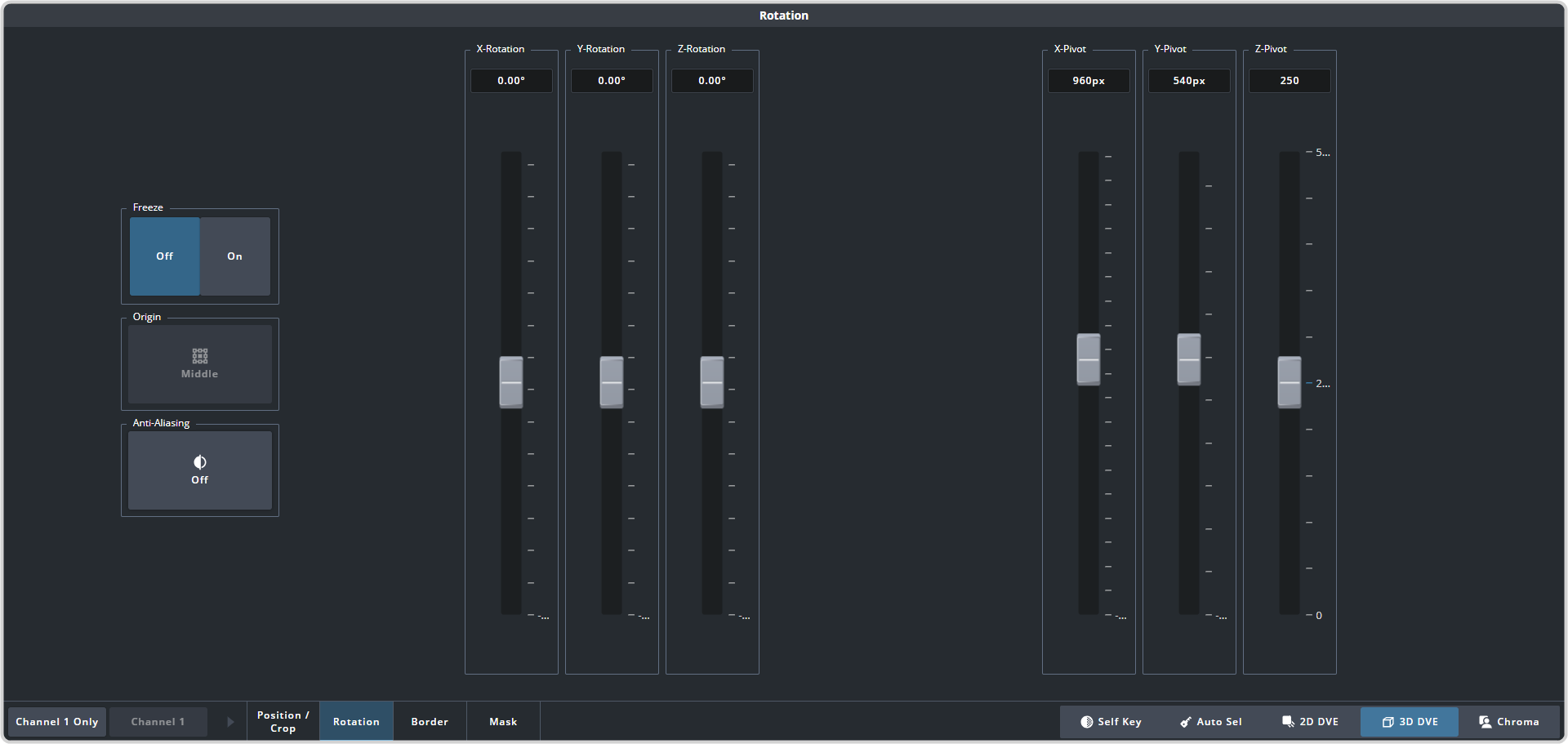Click the Origin grid icon
The width and height of the screenshot is (1568, 744).
(200, 355)
